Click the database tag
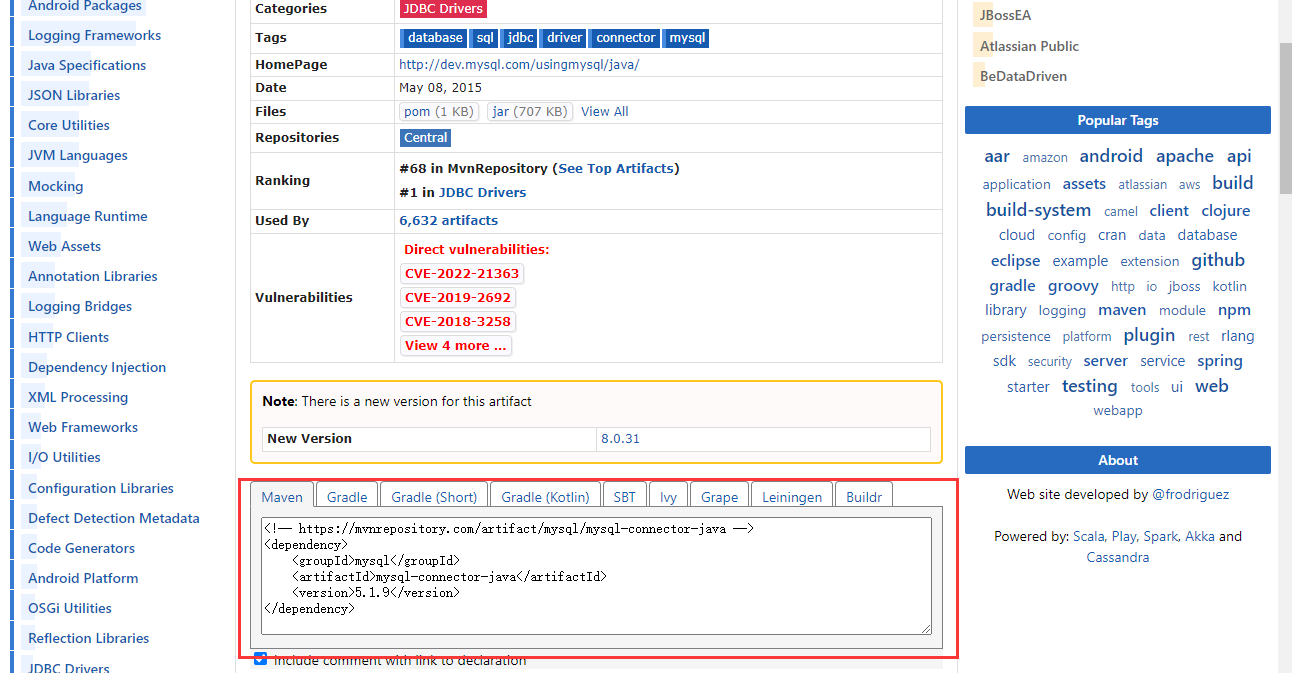The image size is (1292, 673). [433, 38]
